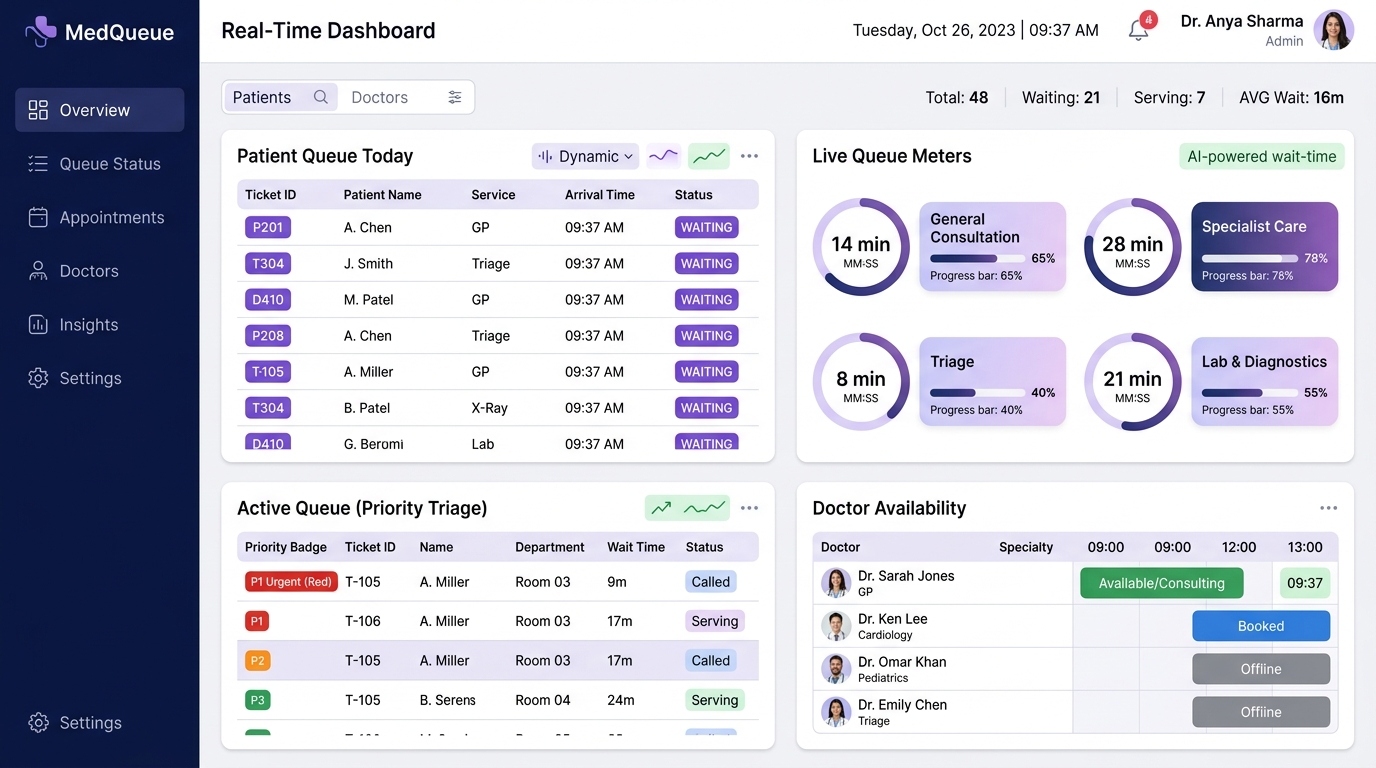The height and width of the screenshot is (768, 1376).
Task: Click the Appointments calendar icon
Action: coord(38,217)
